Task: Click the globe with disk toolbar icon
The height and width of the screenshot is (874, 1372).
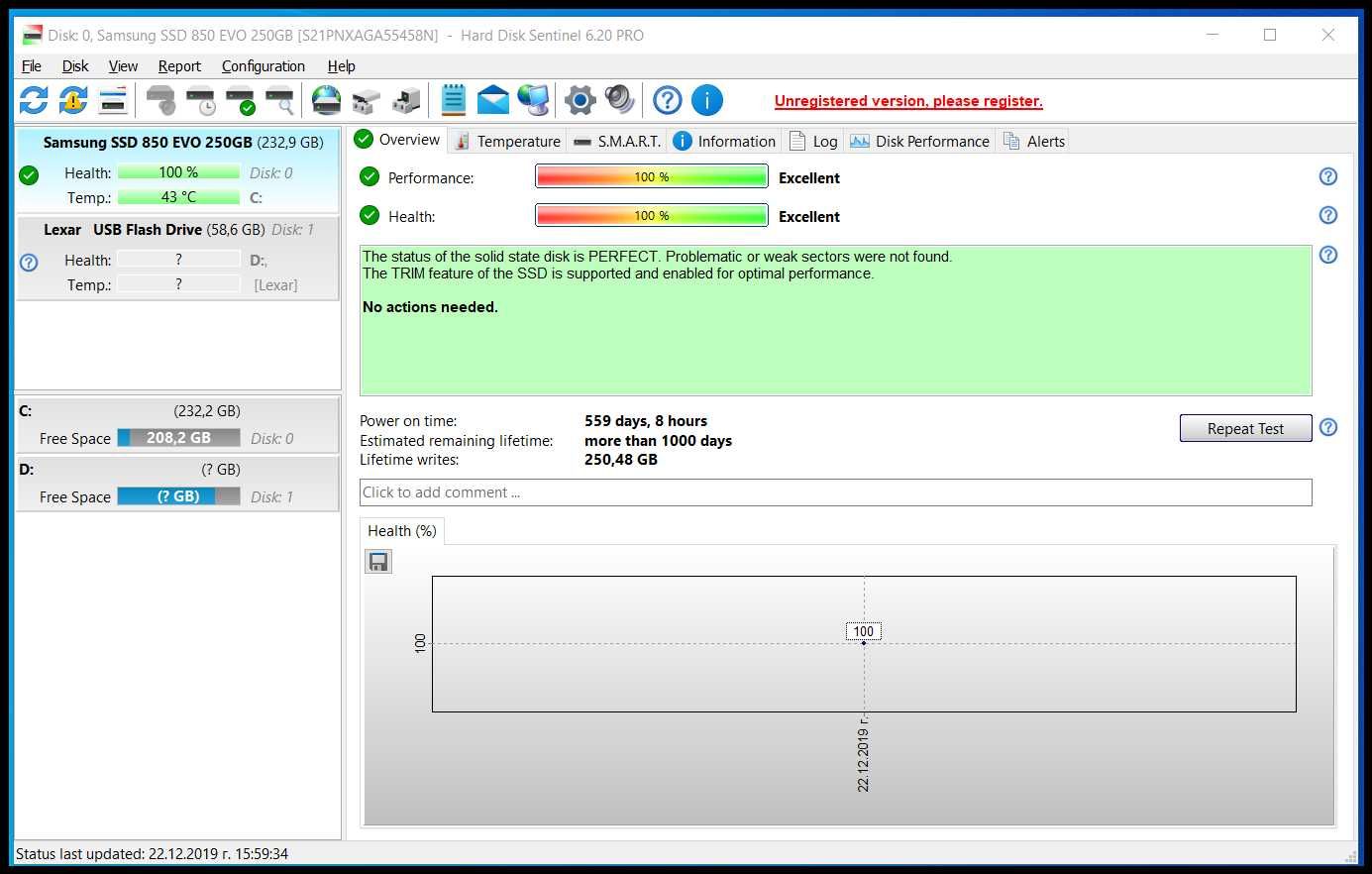Action: click(x=326, y=100)
